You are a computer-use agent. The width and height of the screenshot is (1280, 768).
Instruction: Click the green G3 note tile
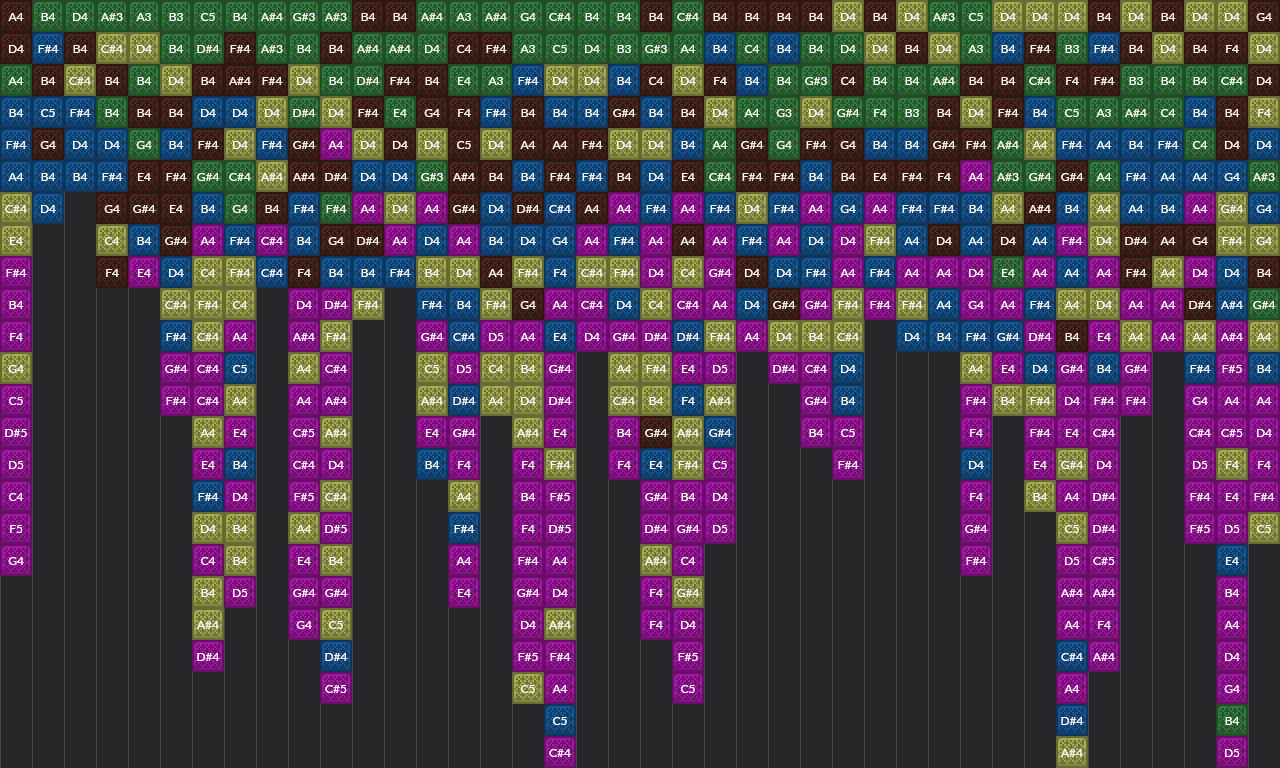[784, 112]
